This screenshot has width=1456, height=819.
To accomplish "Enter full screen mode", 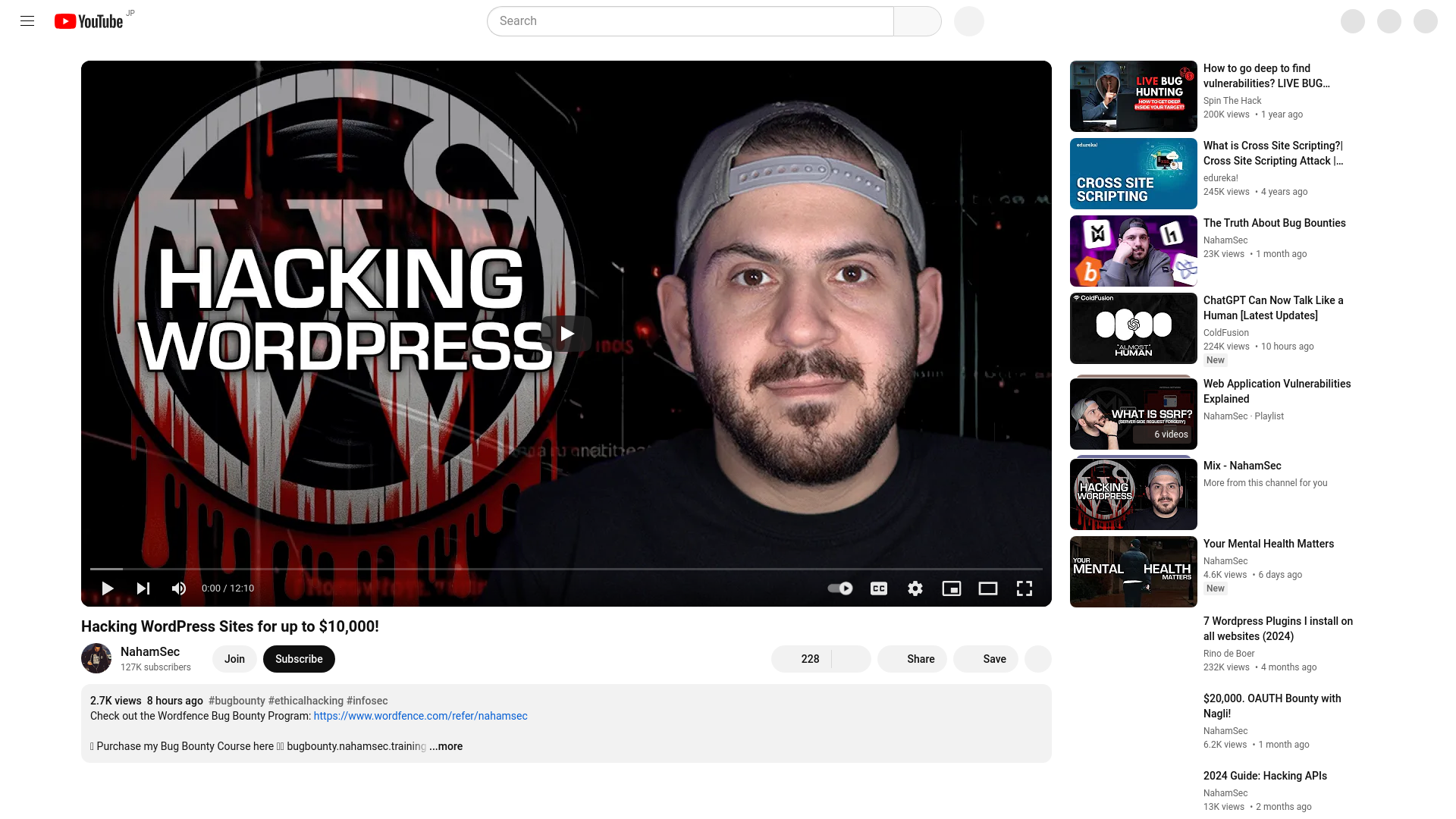I will click(x=1025, y=588).
